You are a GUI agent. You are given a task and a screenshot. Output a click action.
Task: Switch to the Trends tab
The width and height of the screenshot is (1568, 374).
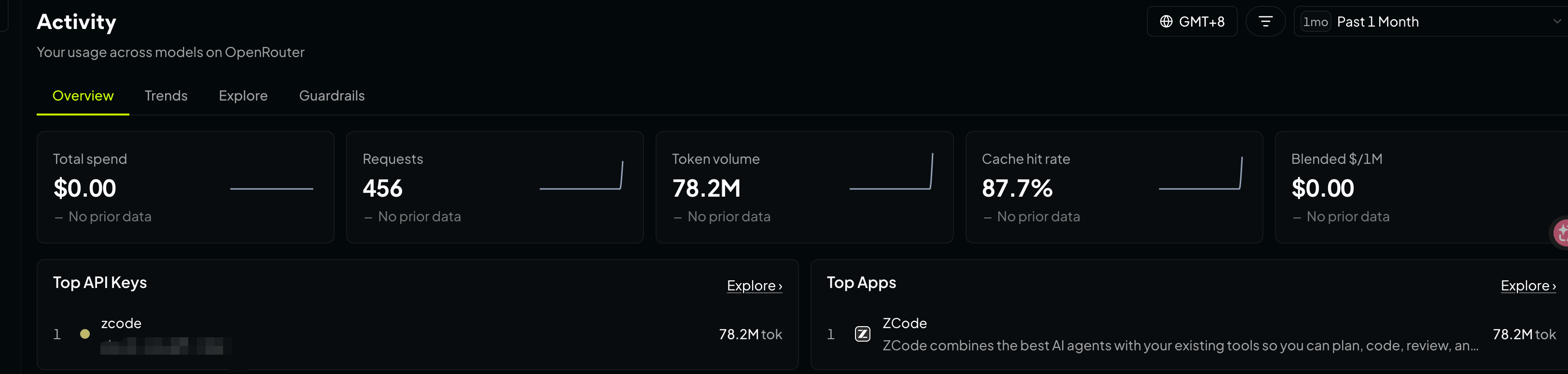point(166,96)
